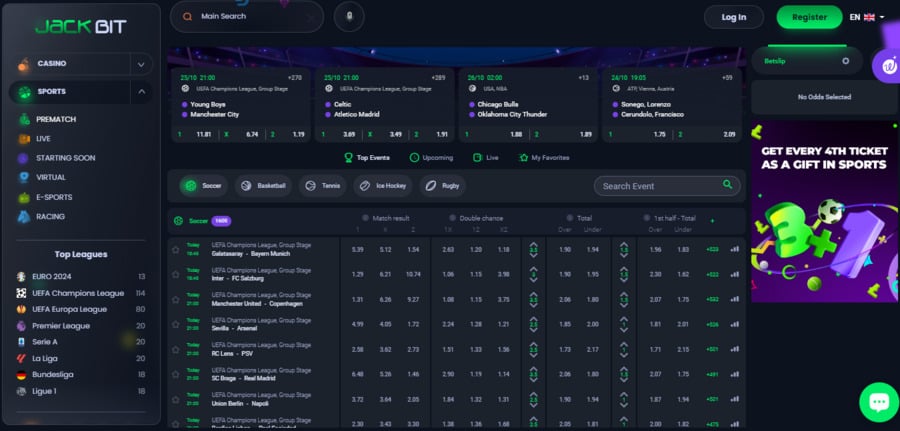900x431 pixels.
Task: Click the Prematch sidebar icon
Action: 24,119
